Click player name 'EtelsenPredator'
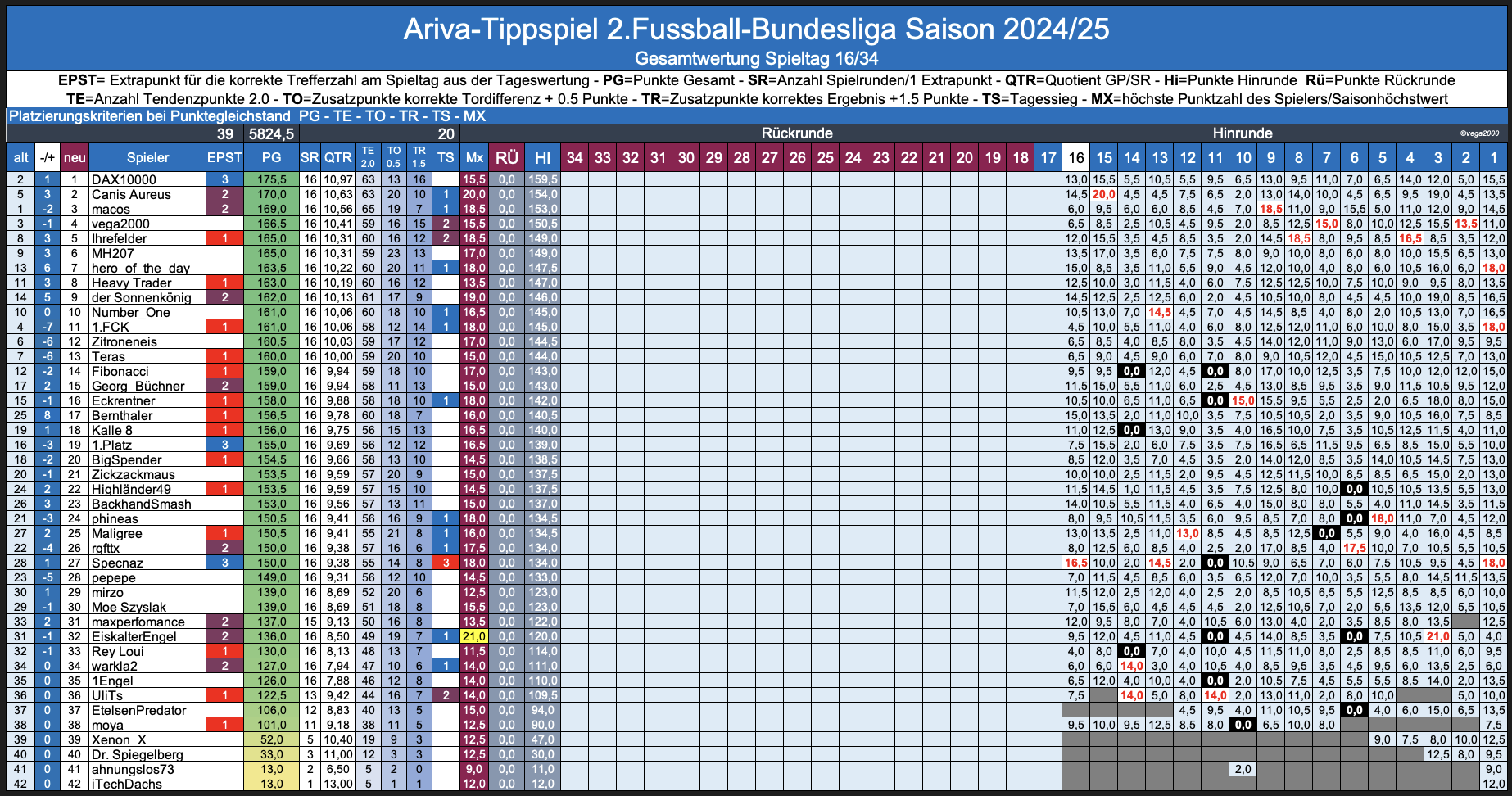 click(x=139, y=710)
